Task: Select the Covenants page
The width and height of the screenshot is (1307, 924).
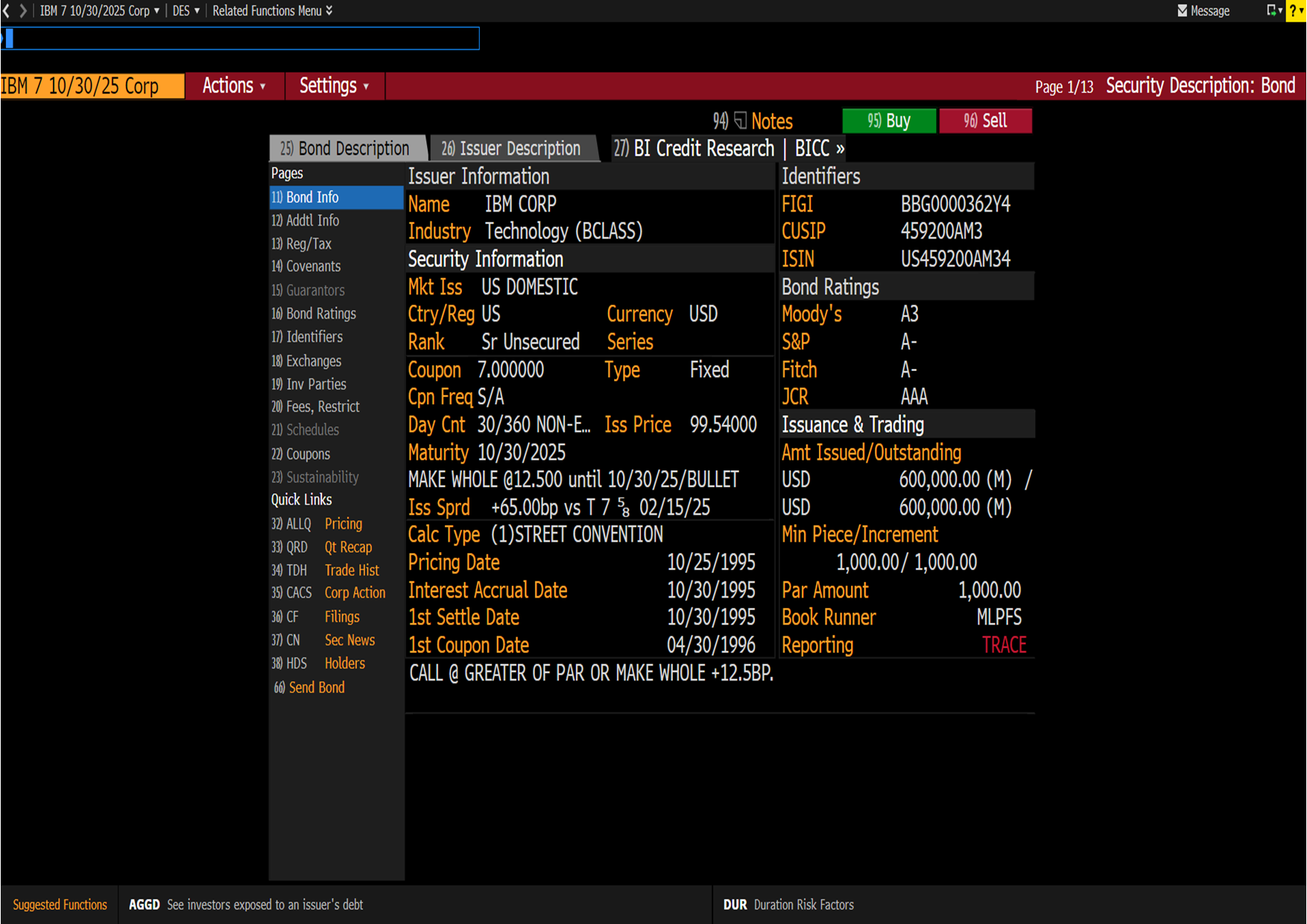Action: click(313, 267)
